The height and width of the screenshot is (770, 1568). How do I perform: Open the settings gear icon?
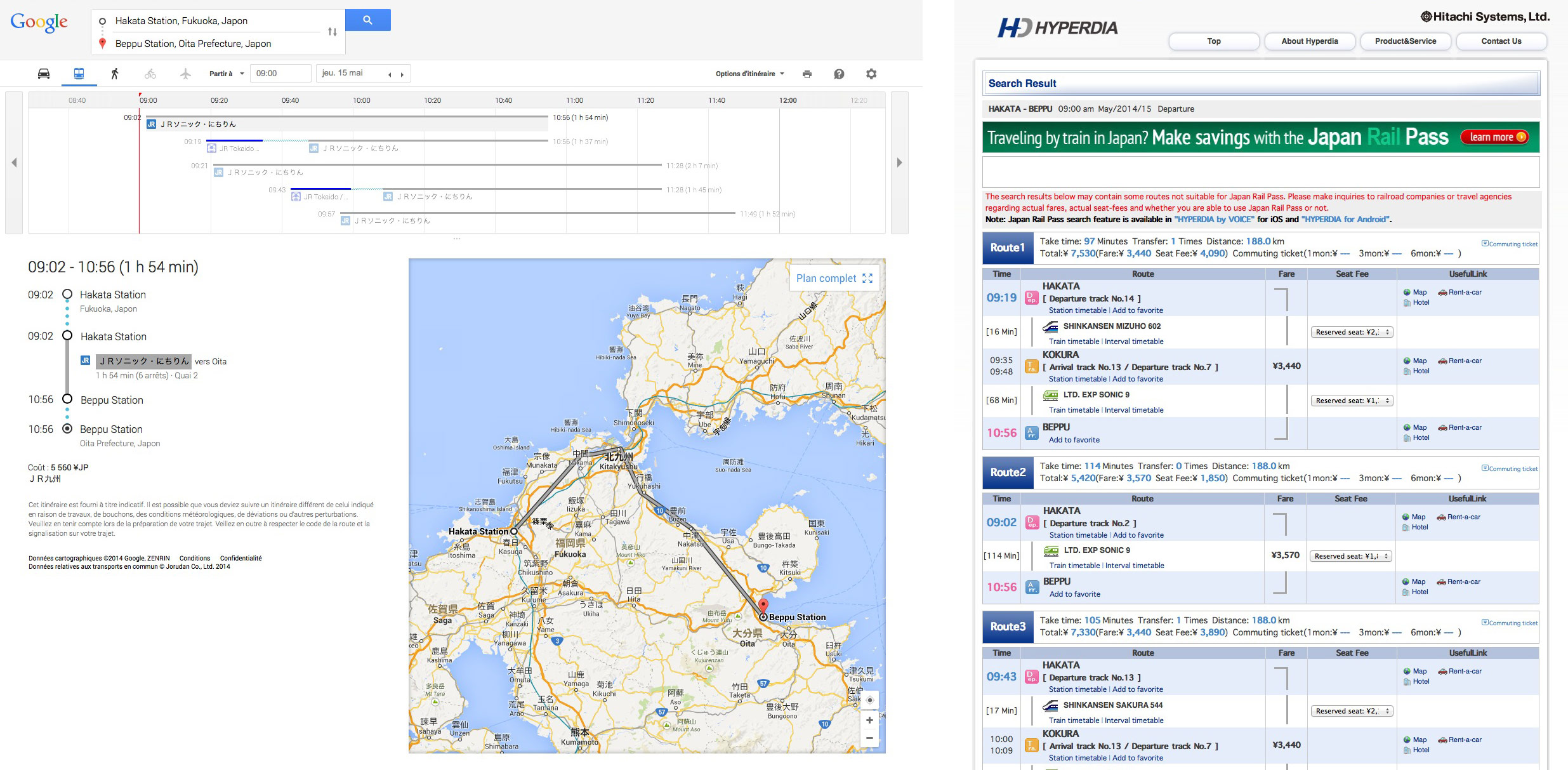(871, 74)
